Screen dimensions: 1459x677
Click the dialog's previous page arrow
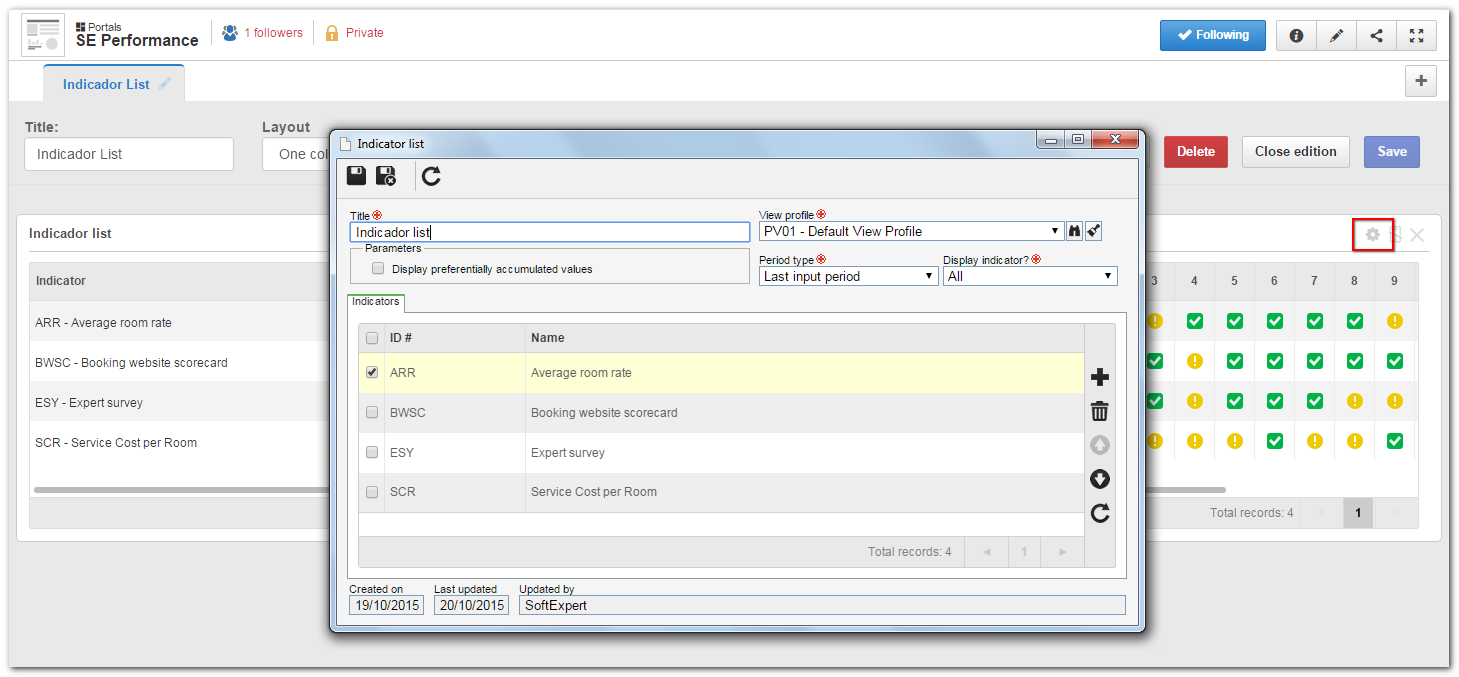(x=987, y=552)
